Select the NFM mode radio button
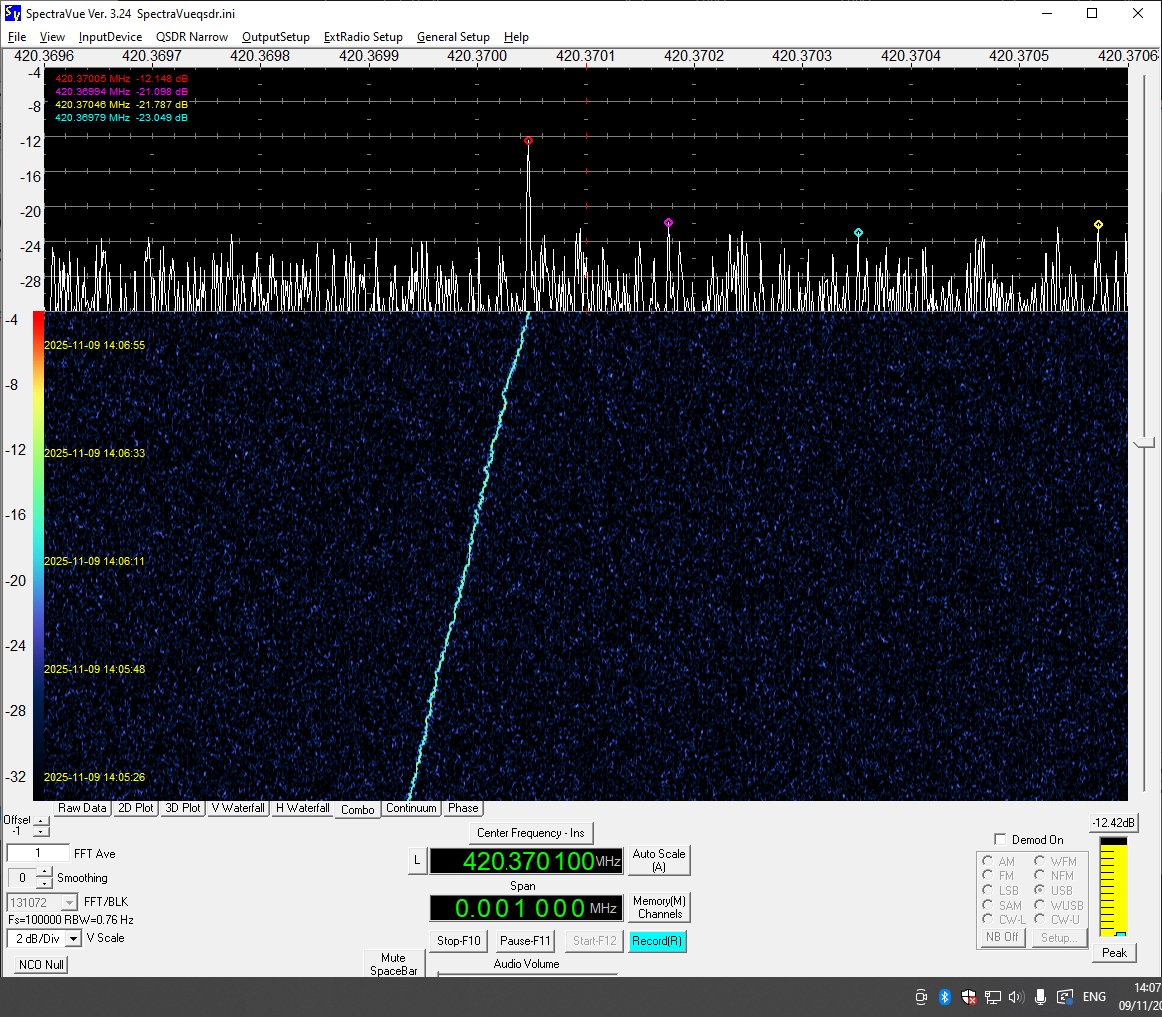 (x=1040, y=875)
